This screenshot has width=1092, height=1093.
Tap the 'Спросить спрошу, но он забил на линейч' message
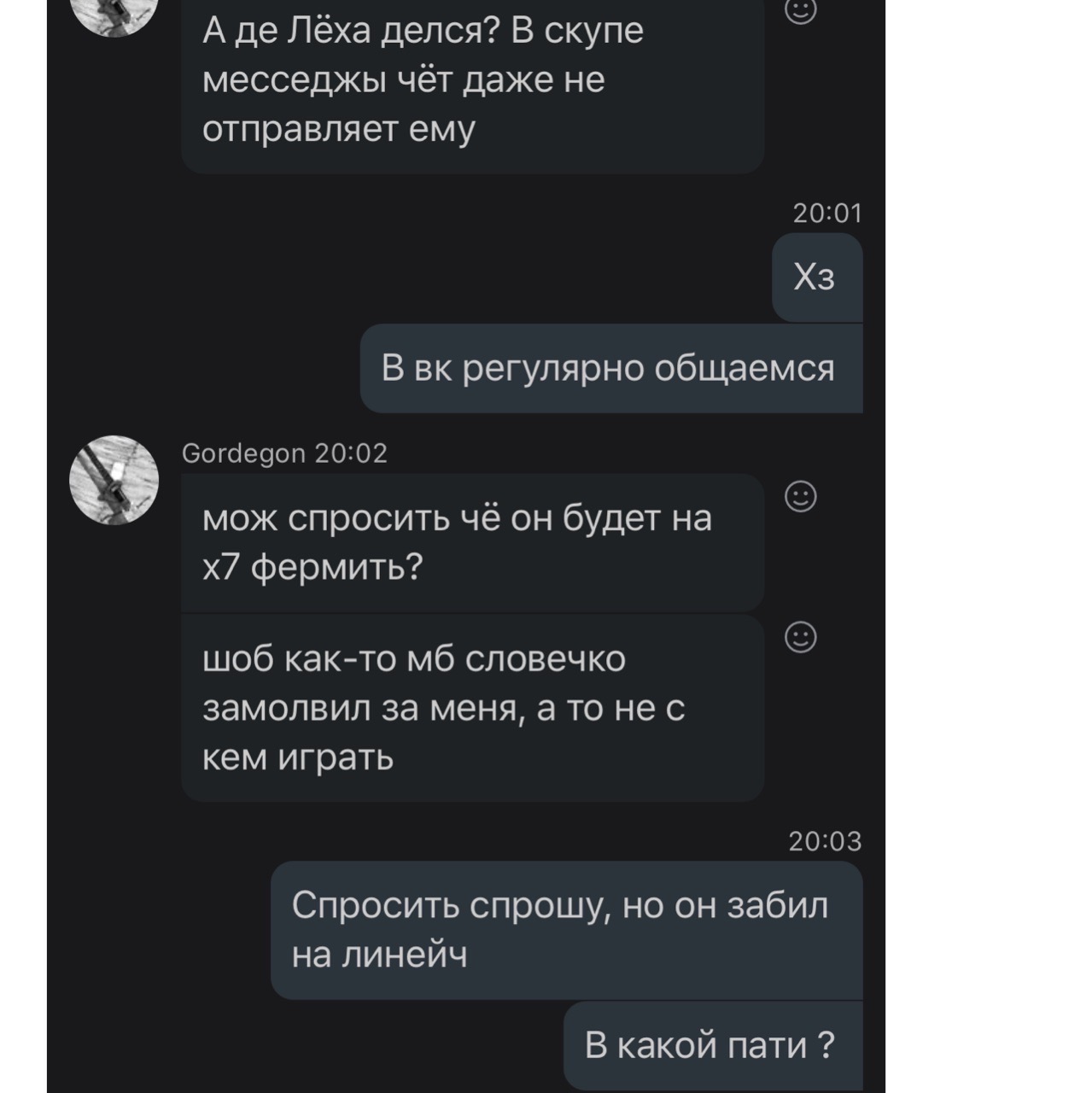[x=565, y=929]
